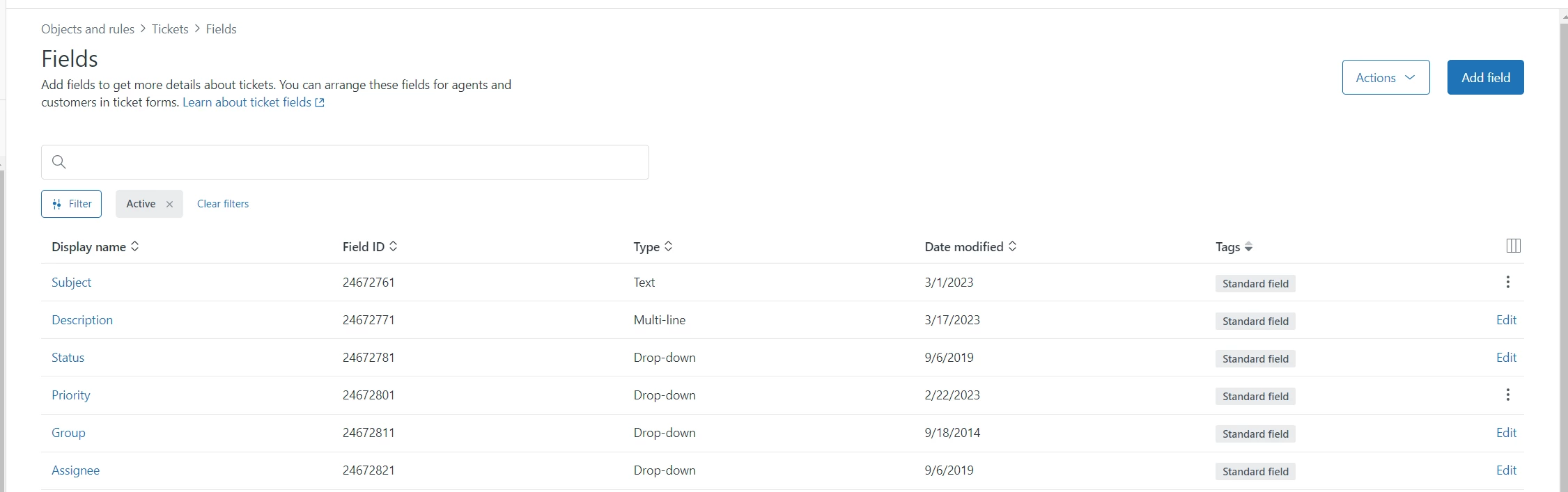The width and height of the screenshot is (1568, 492).
Task: Open the Group field
Action: click(68, 433)
